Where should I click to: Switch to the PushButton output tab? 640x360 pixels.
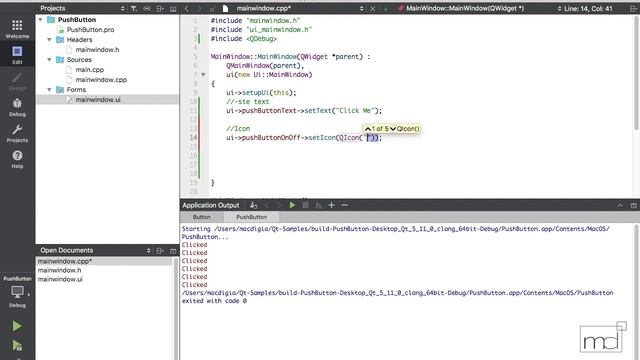point(251,217)
